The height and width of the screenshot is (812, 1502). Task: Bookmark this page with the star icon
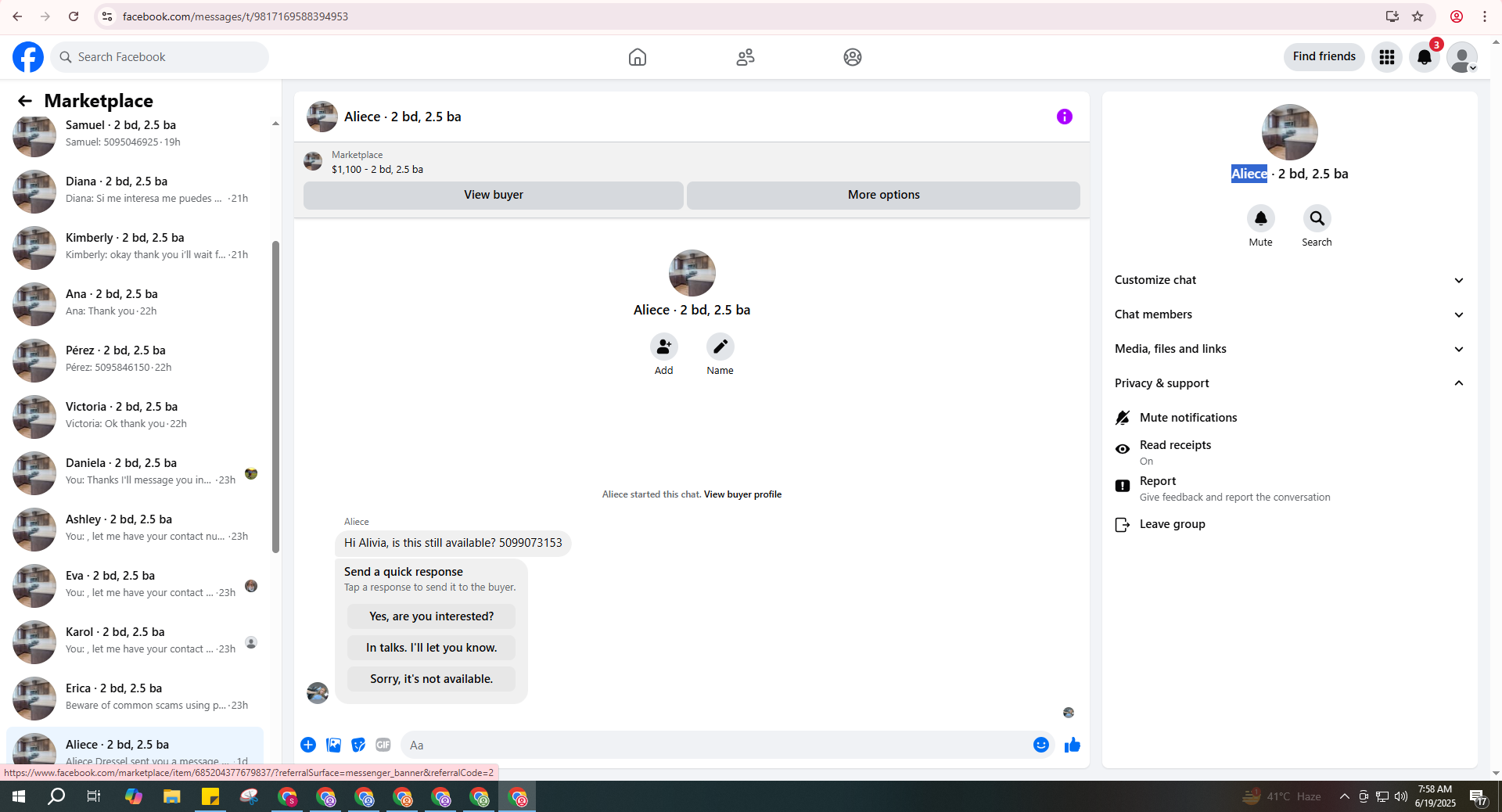pyautogui.click(x=1418, y=16)
